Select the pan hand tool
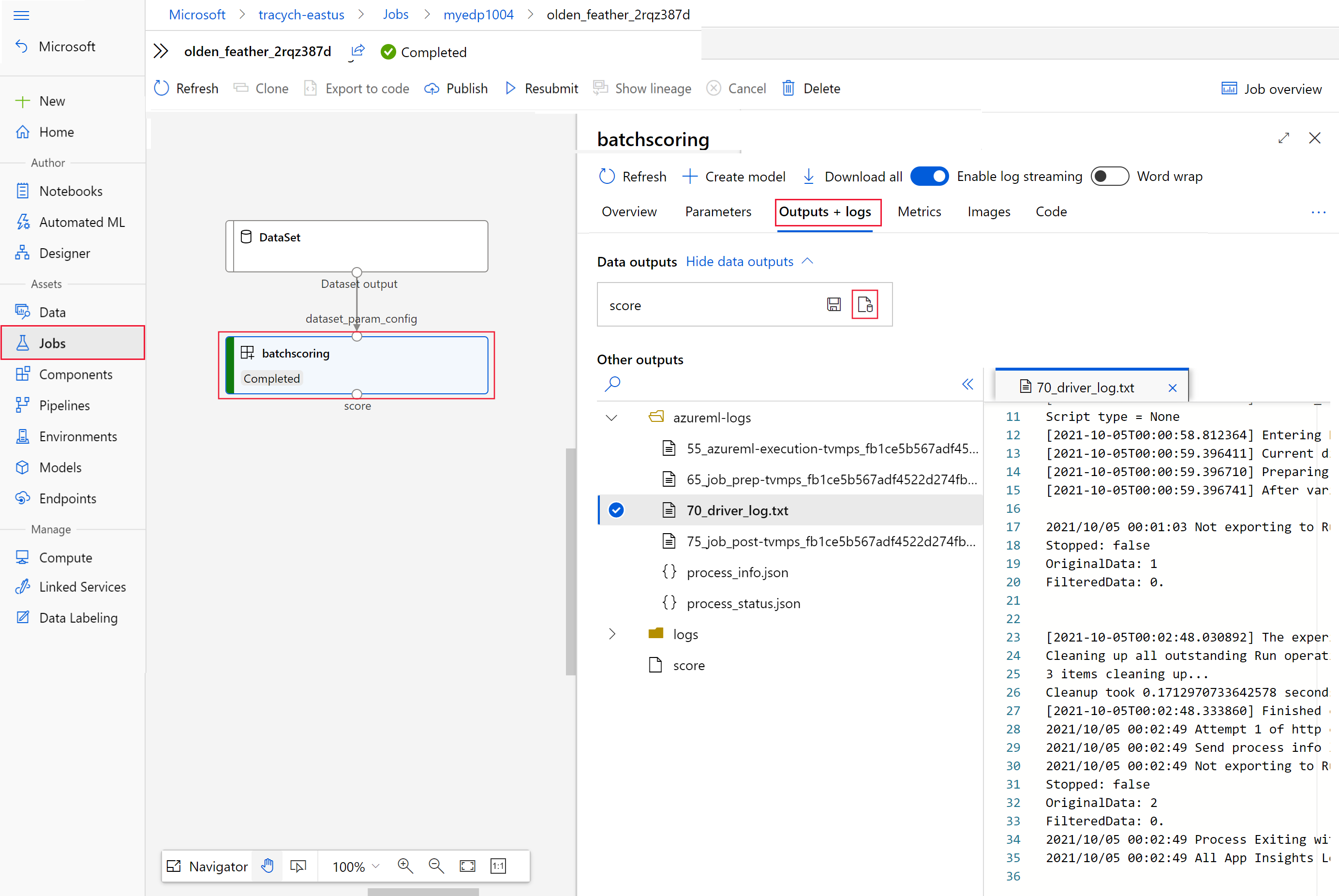This screenshot has height=896, width=1339. tap(268, 866)
